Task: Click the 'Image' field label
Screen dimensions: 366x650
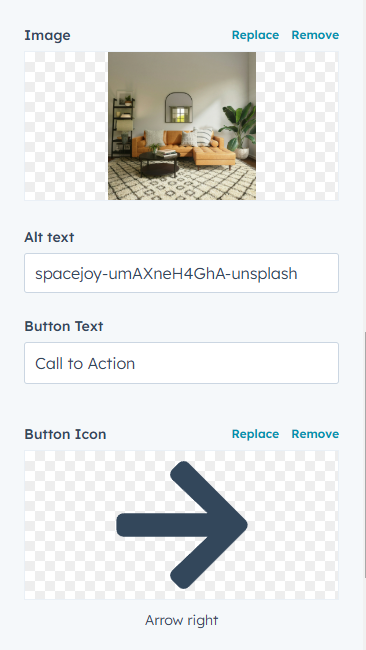Action: [47, 35]
